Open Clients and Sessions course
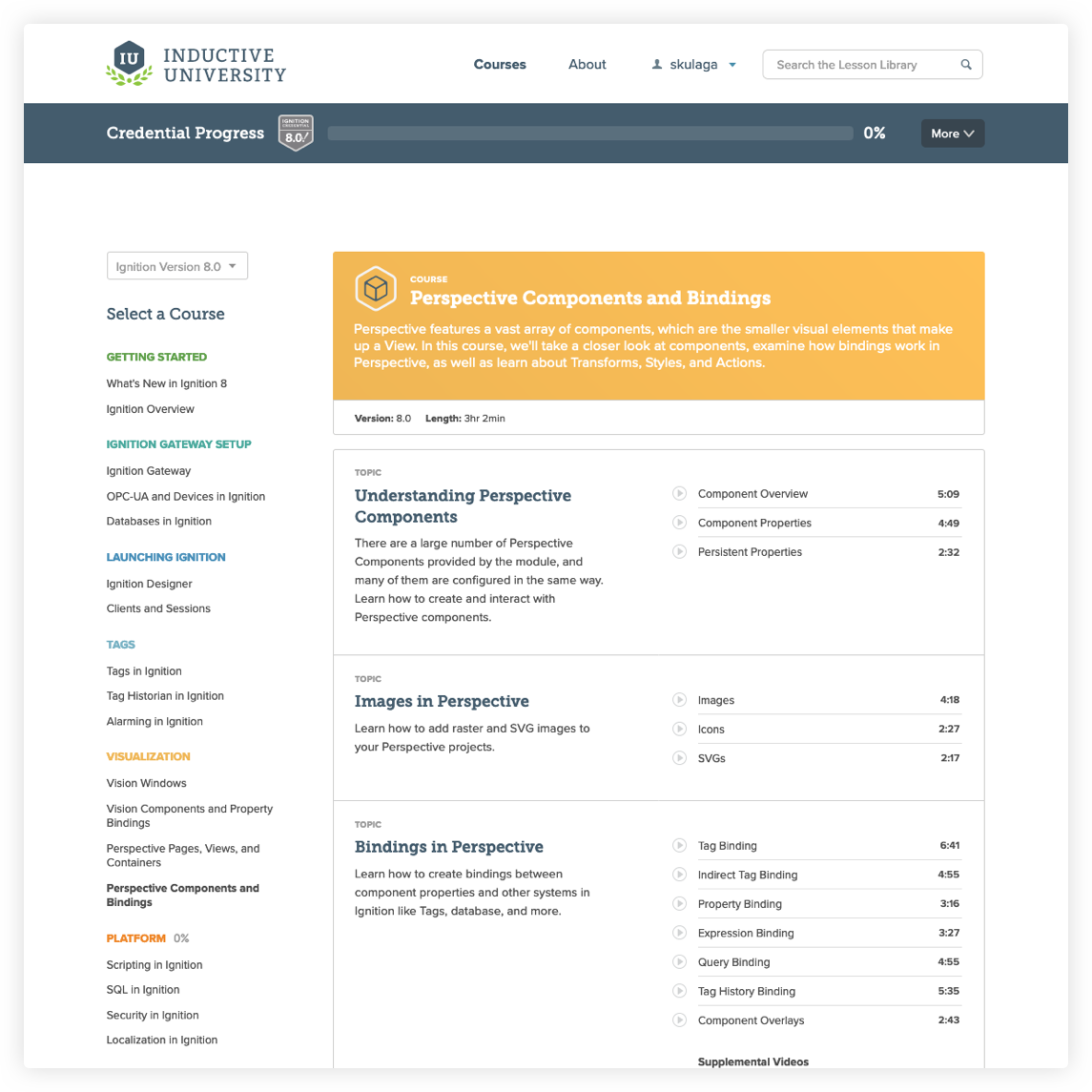 coord(158,608)
